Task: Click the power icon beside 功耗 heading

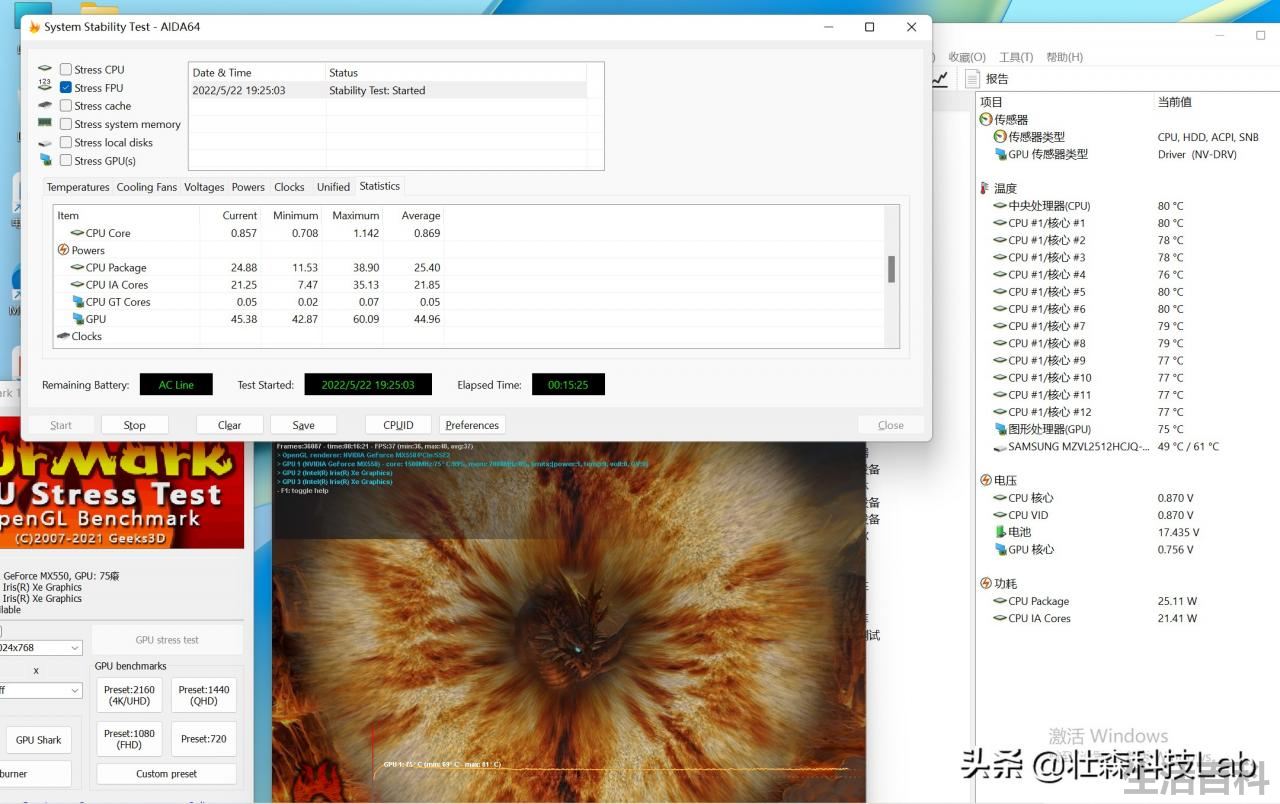Action: 986,583
